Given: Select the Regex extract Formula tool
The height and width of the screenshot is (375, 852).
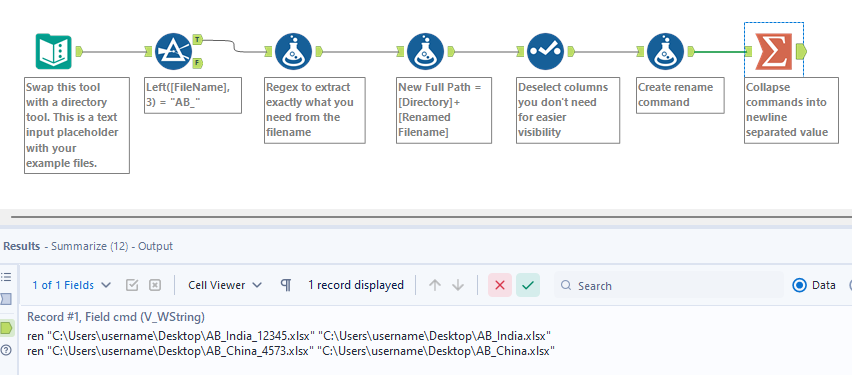Looking at the screenshot, I should click(293, 52).
